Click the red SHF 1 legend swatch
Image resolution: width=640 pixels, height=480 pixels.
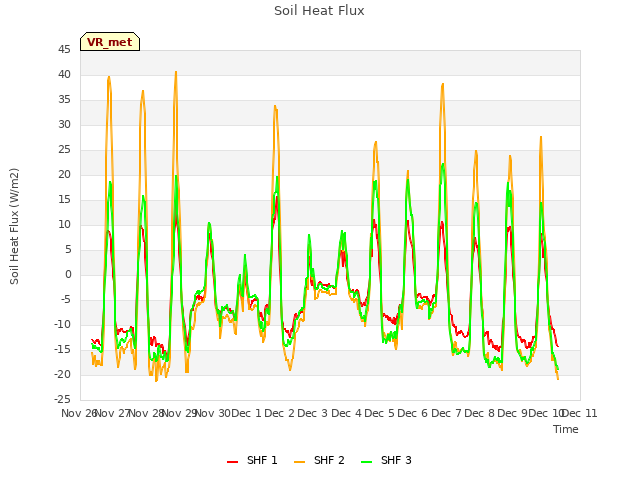[232, 462]
